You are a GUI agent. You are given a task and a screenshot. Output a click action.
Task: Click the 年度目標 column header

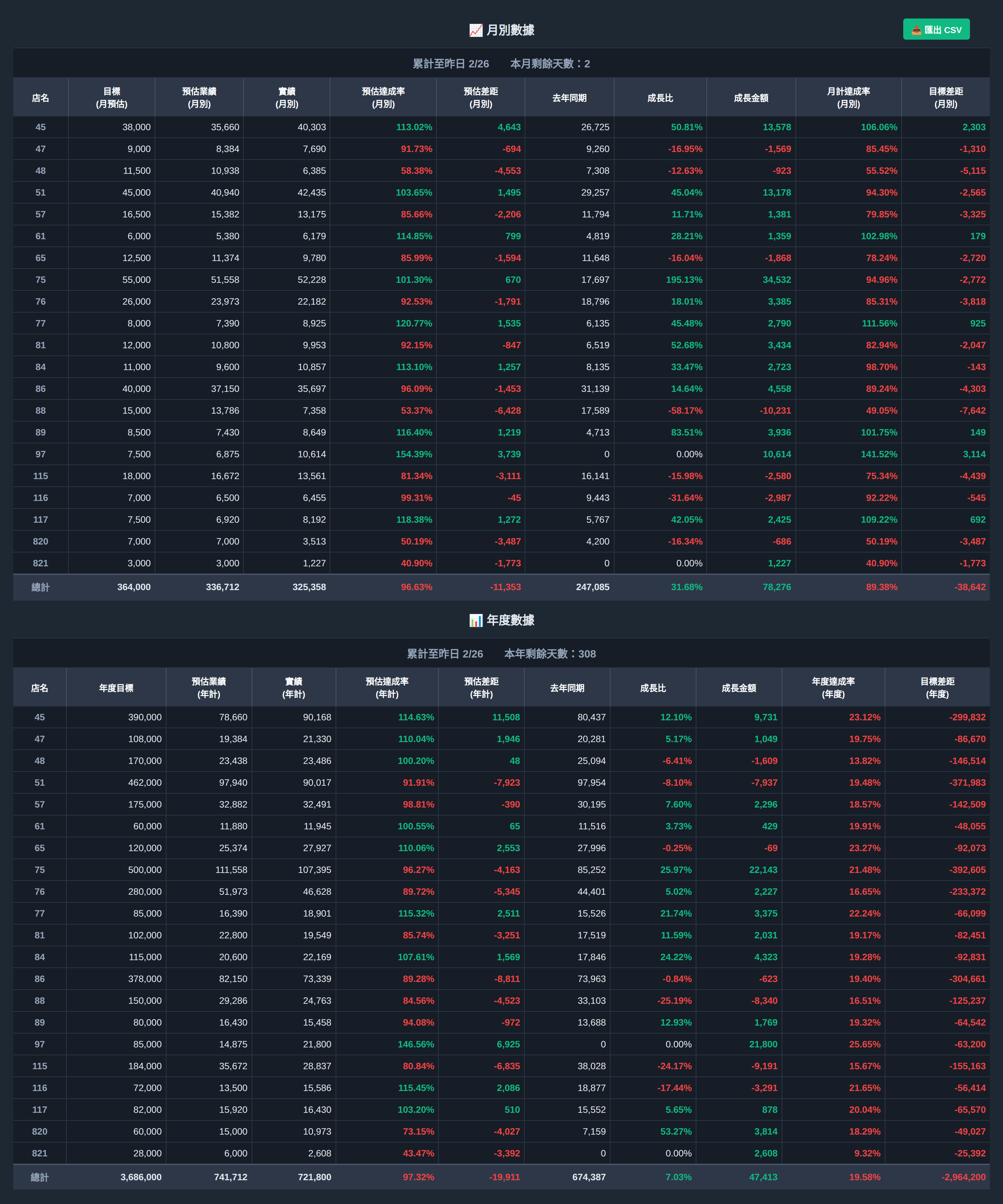coord(116,688)
